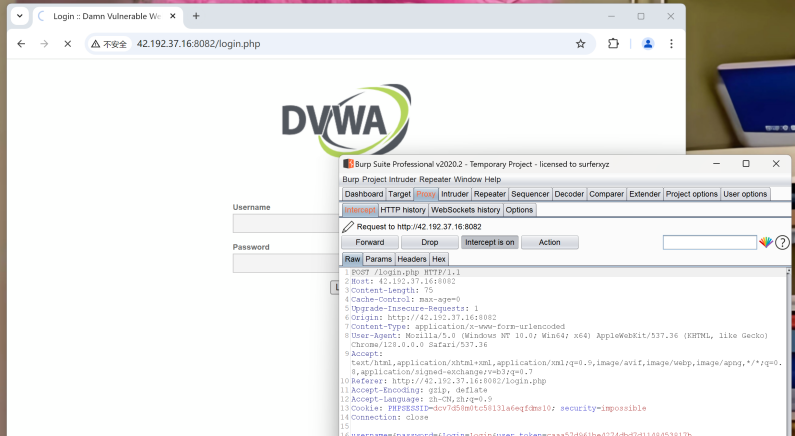Drop the intercepted request
795x436 pixels.
coord(429,242)
